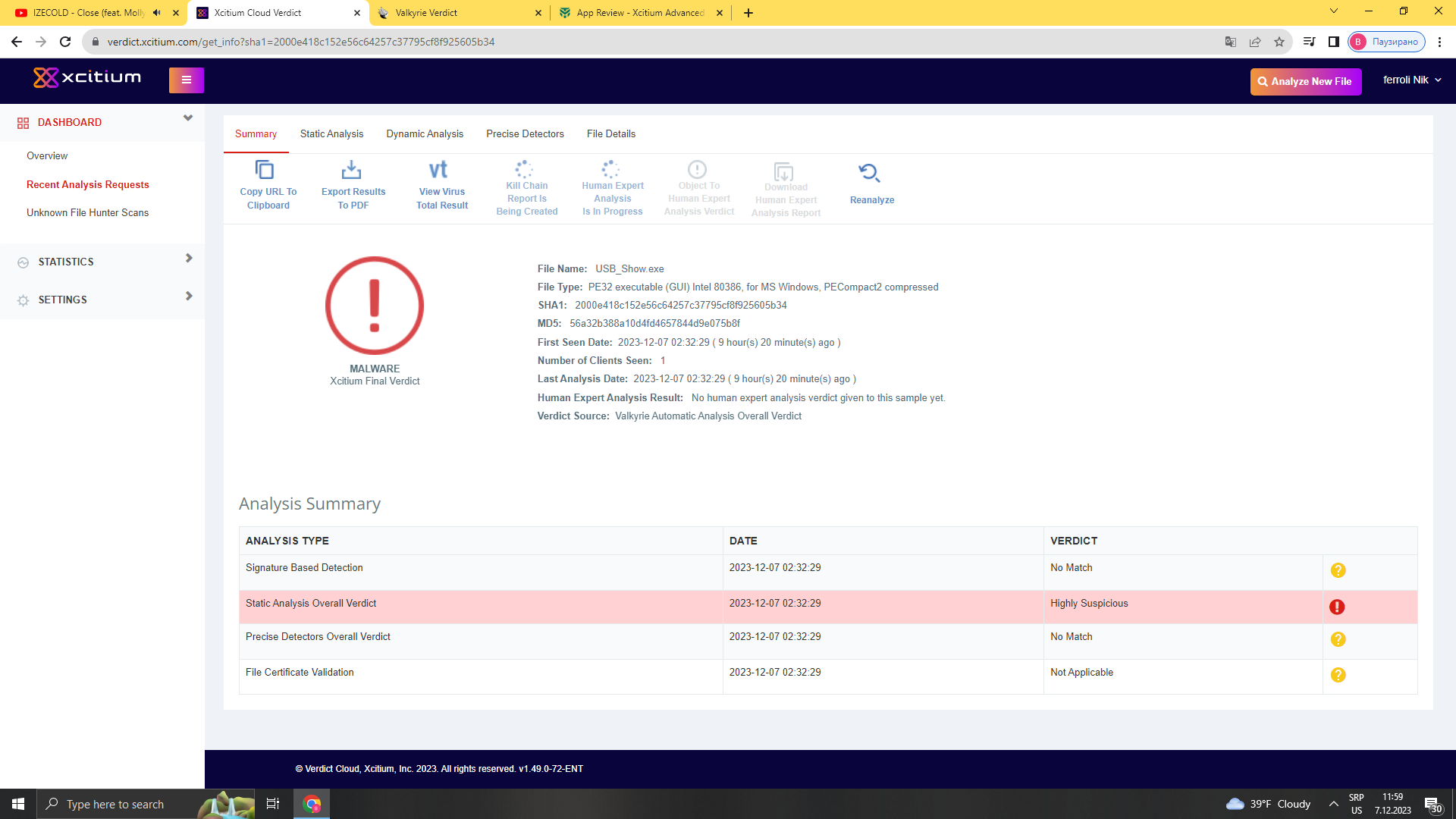Click Copy URL To Clipboard icon
This screenshot has width=1456, height=819.
click(x=265, y=170)
